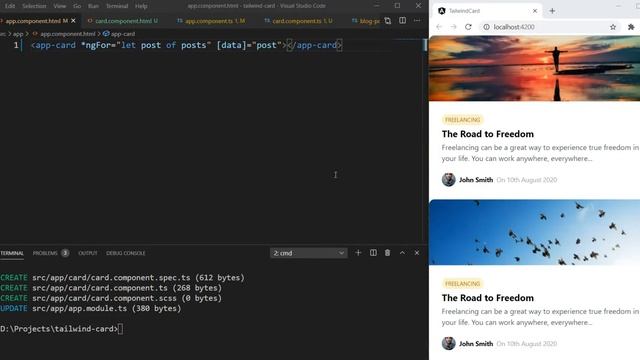Open the Selection menu
The height and width of the screenshot is (360, 640).
(34, 6)
